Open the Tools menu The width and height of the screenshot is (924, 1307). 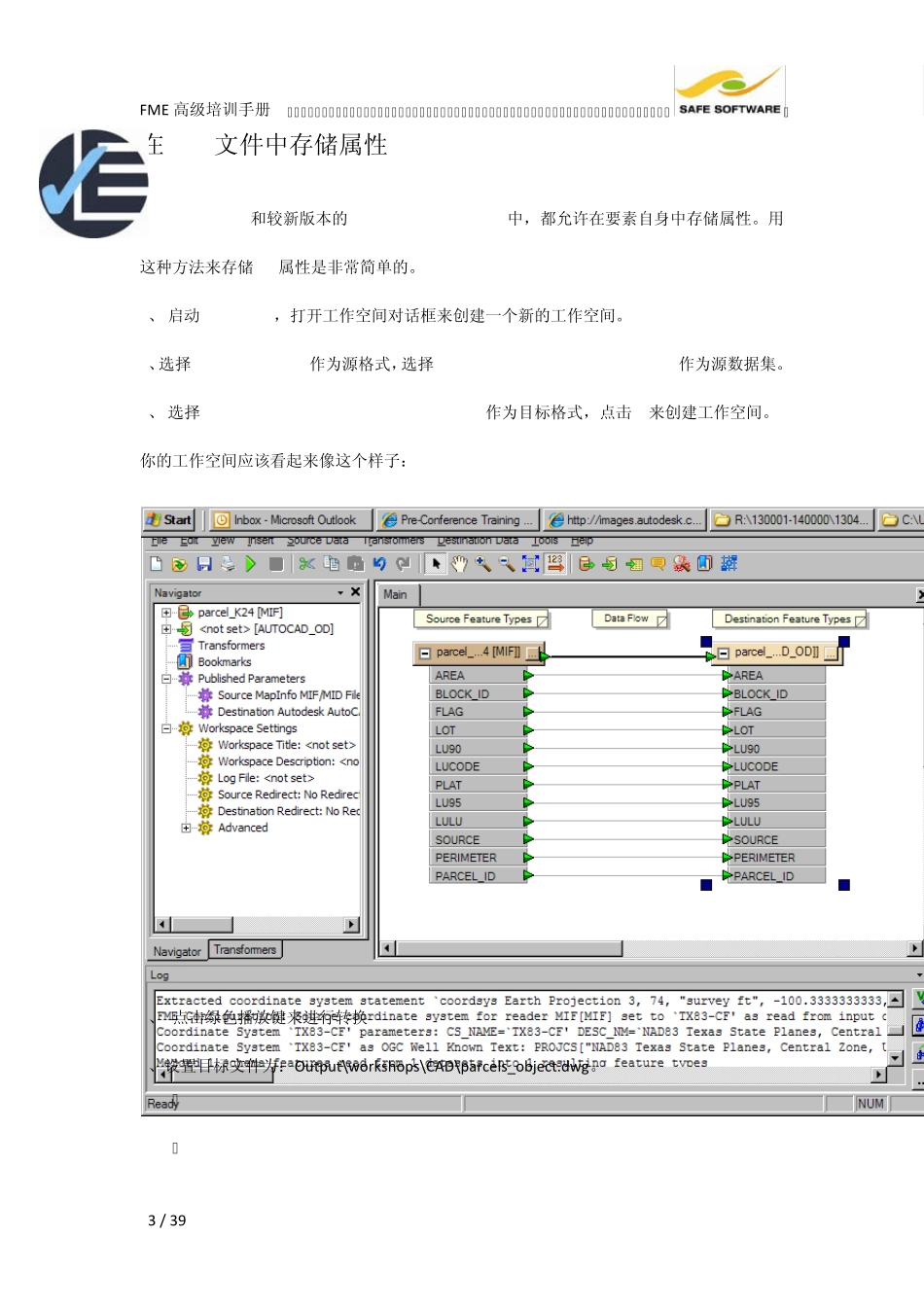(546, 541)
